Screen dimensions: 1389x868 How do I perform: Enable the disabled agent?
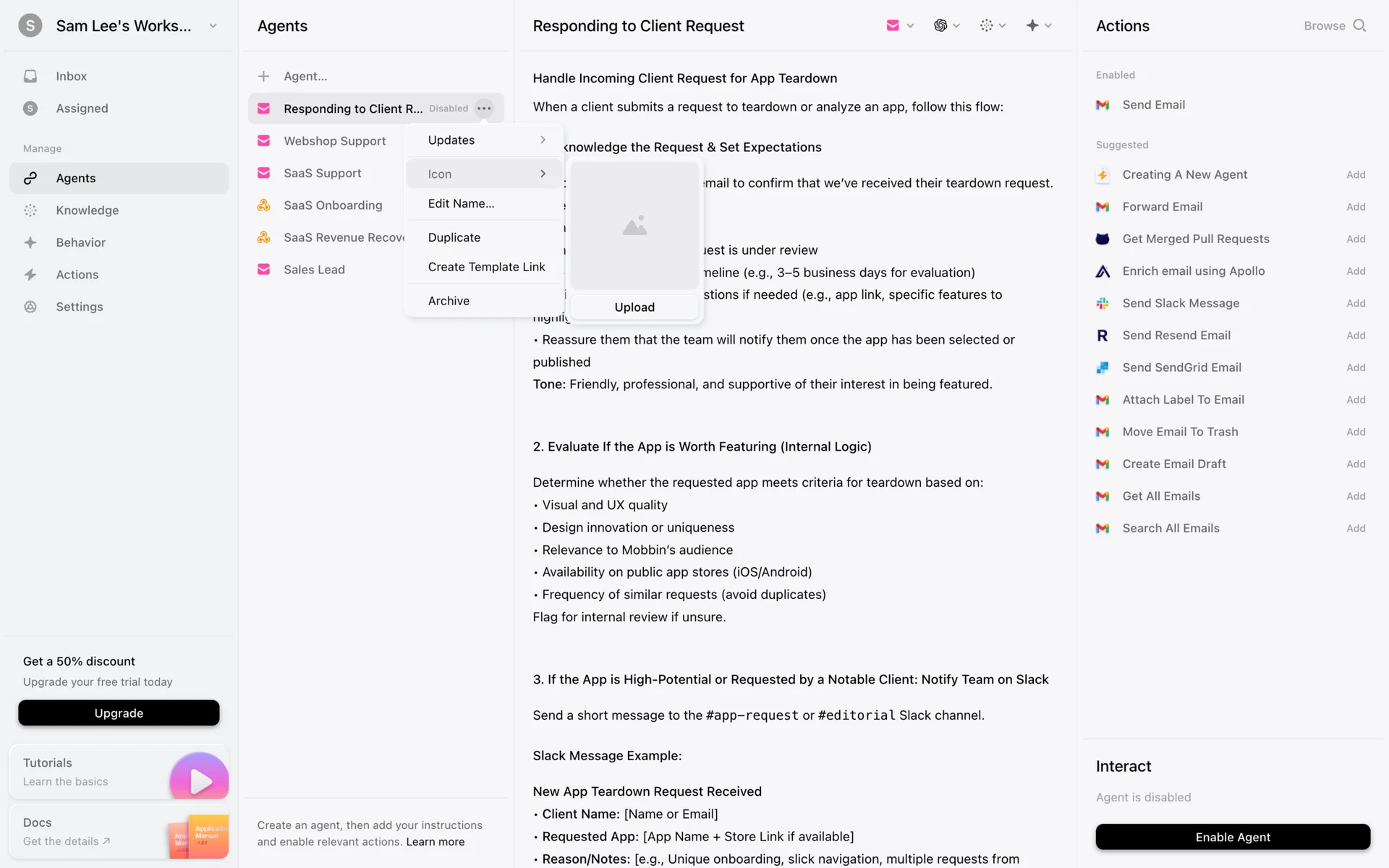click(1232, 837)
